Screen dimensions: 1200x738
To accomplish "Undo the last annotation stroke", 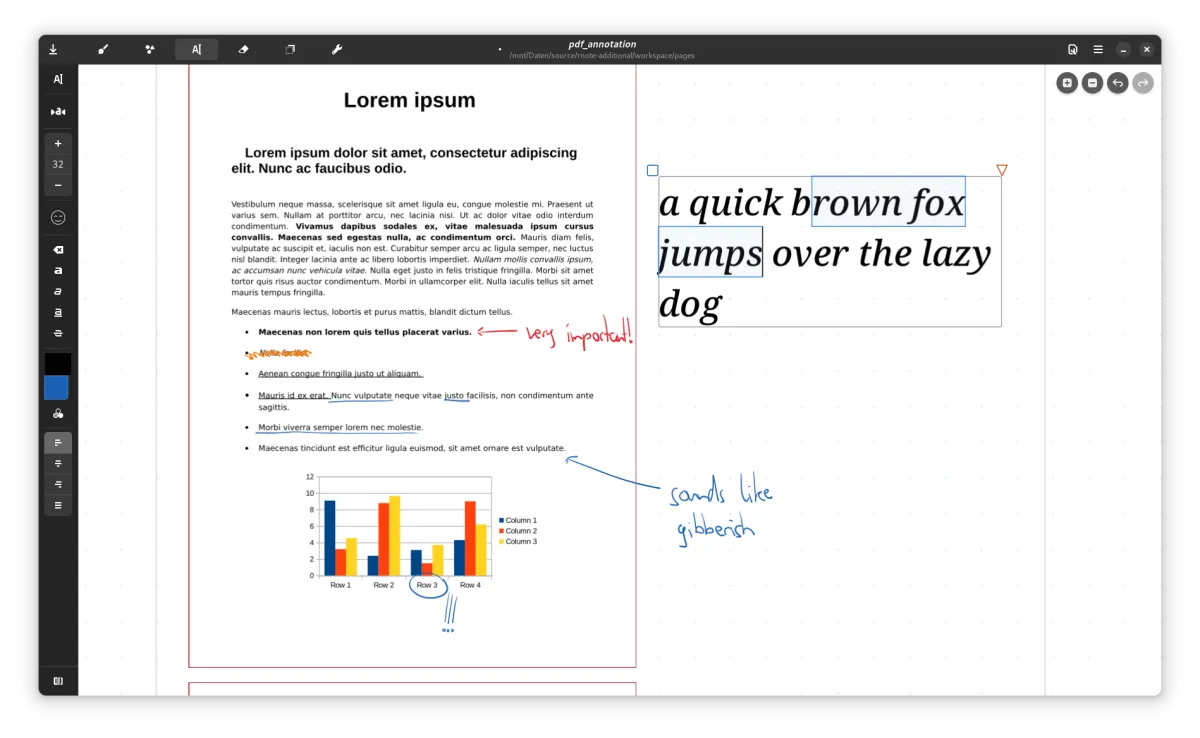I will click(x=1117, y=83).
